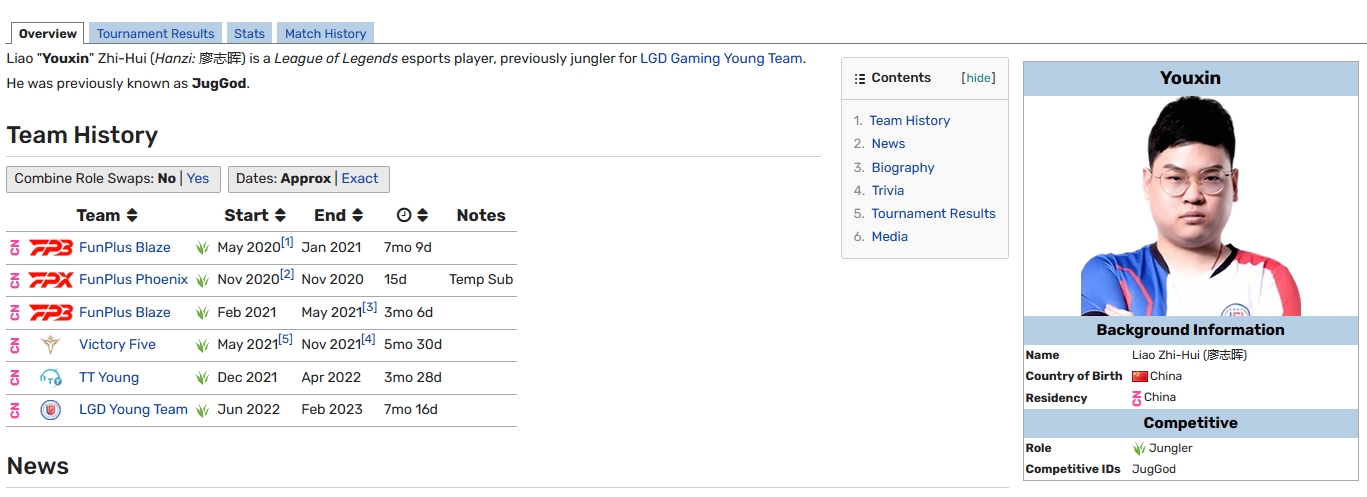Click the jungler icon in the Role row

(1139, 448)
